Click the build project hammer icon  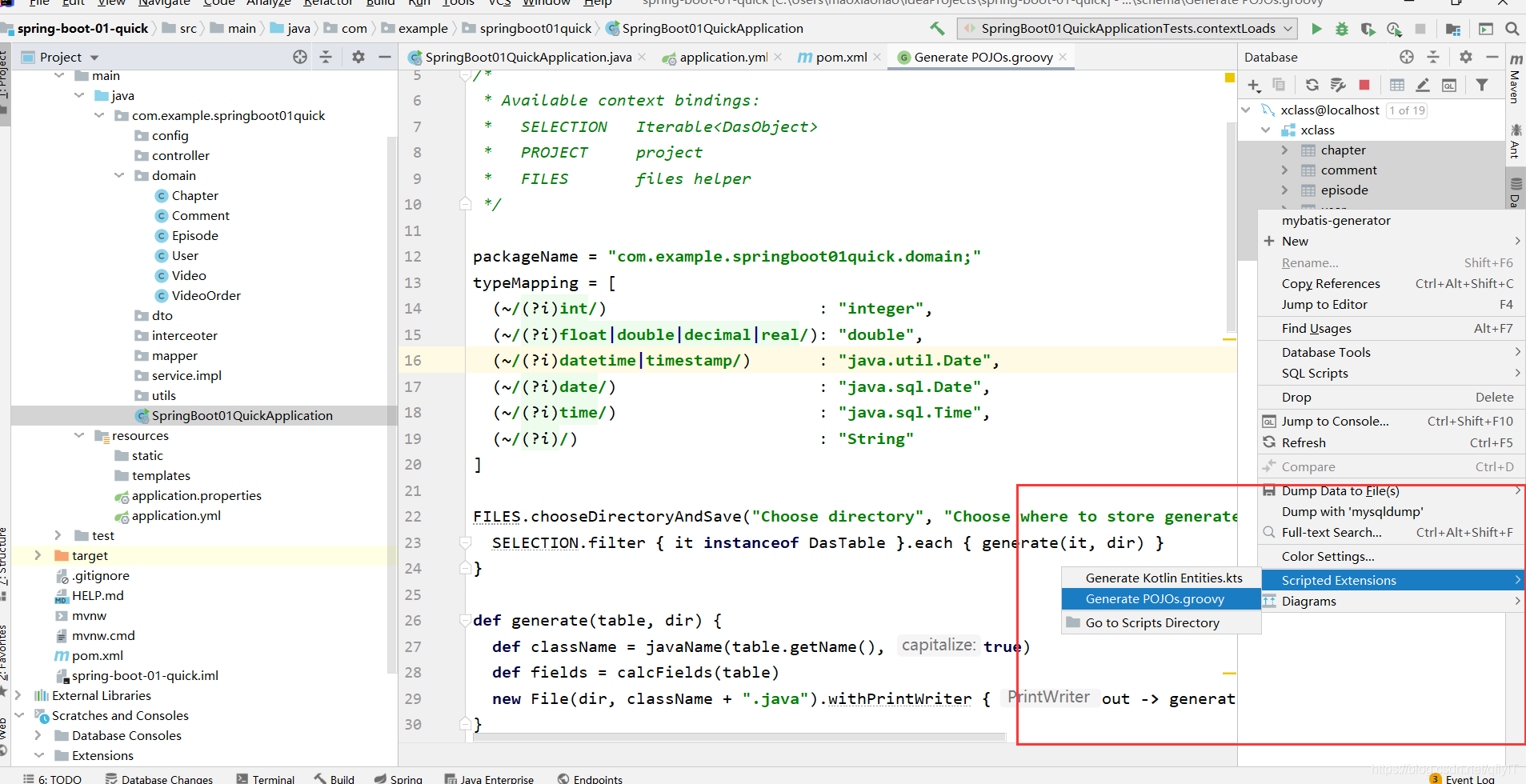[937, 29]
